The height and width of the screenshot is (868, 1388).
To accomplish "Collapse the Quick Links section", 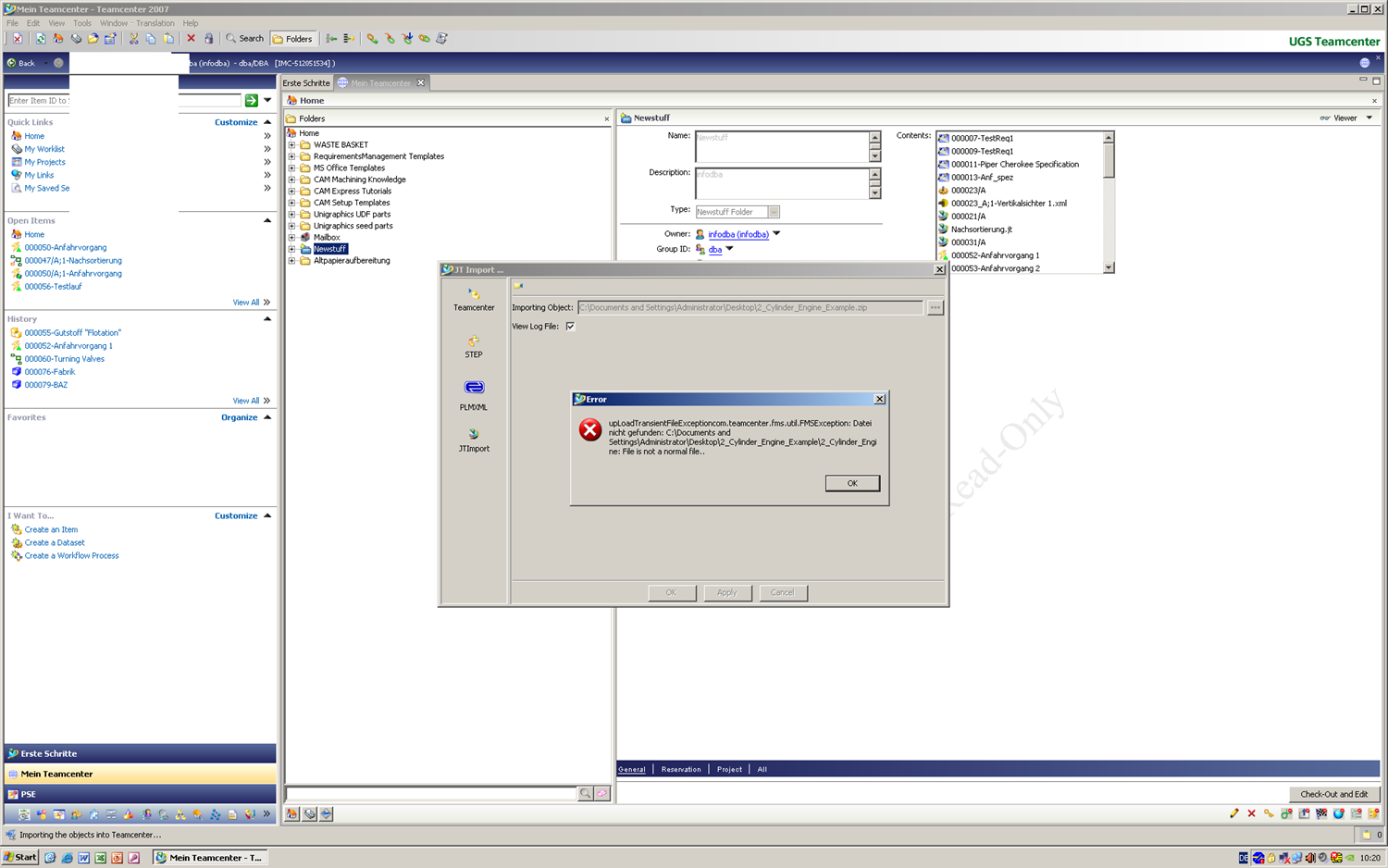I will 267,122.
